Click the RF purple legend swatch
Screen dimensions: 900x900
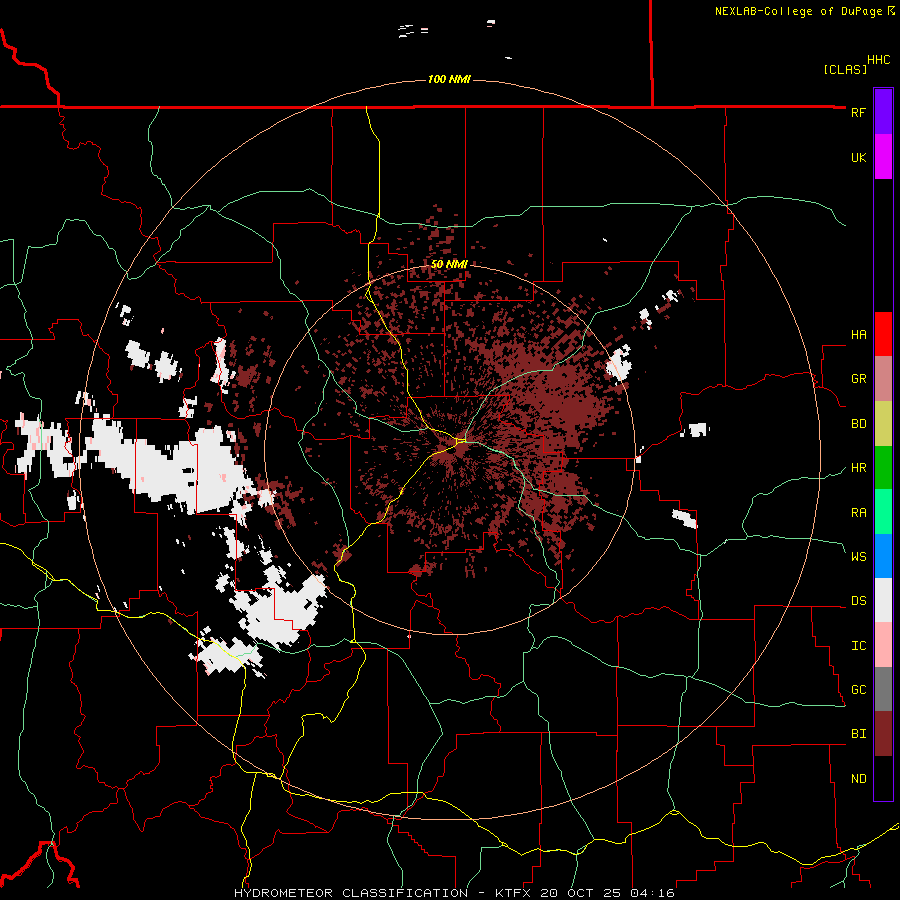click(883, 112)
